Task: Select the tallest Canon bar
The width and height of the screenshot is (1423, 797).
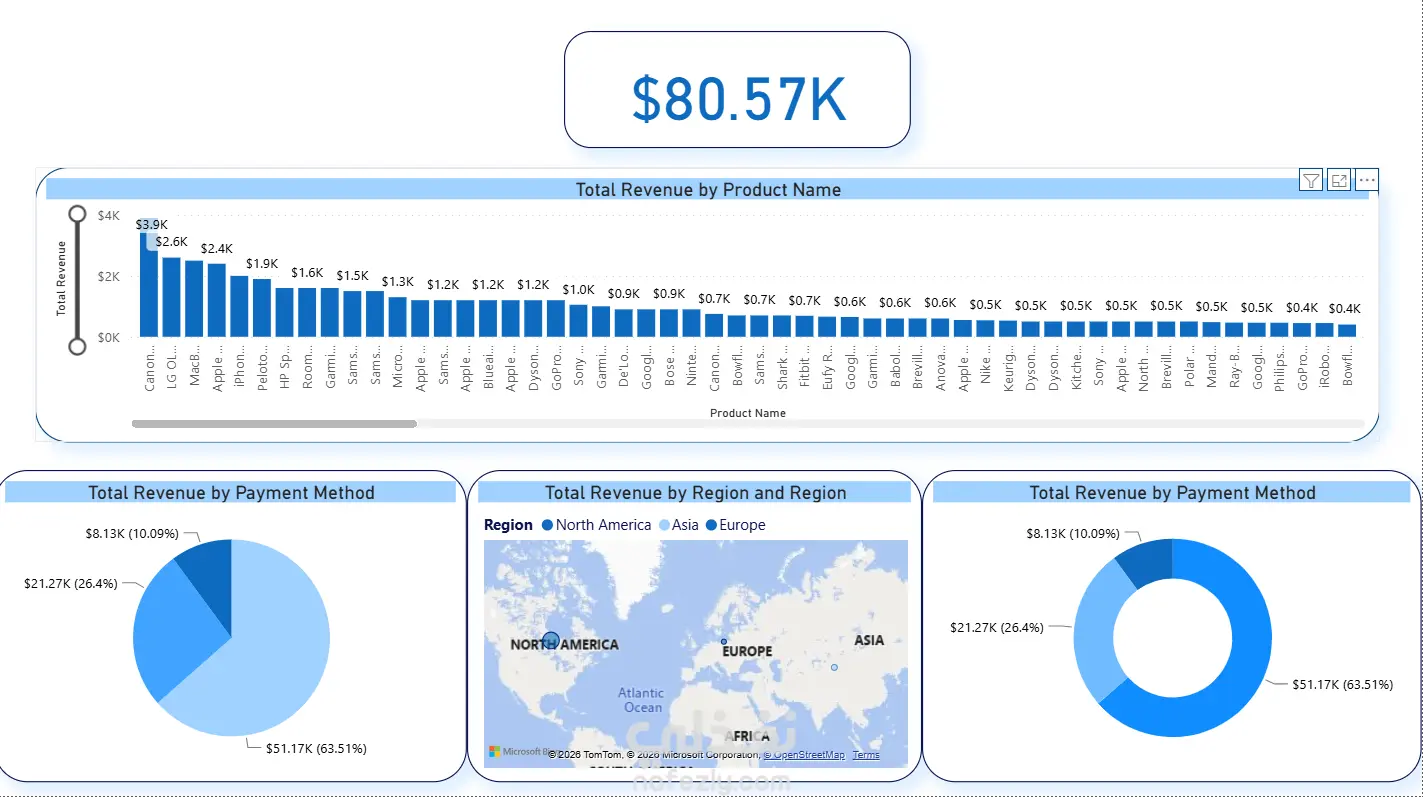Action: [148, 278]
